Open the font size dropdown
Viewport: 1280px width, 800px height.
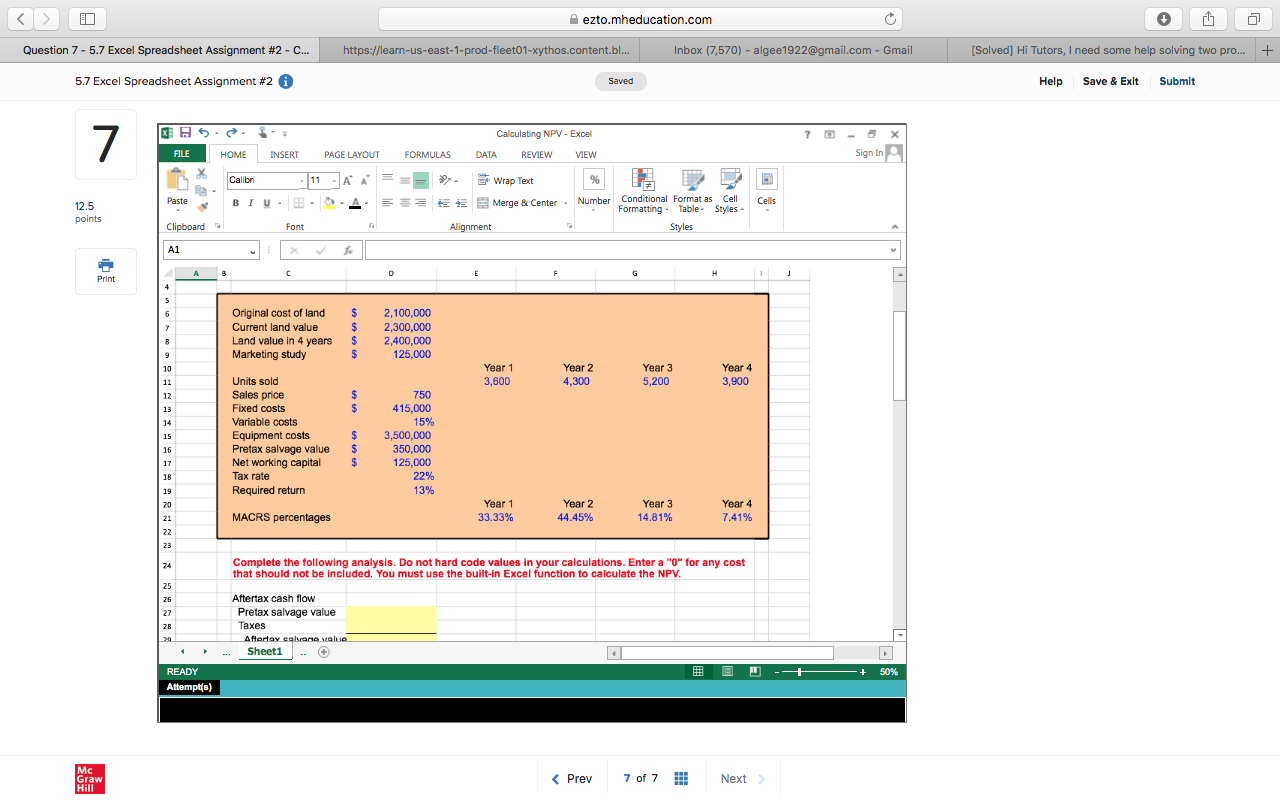pos(334,182)
